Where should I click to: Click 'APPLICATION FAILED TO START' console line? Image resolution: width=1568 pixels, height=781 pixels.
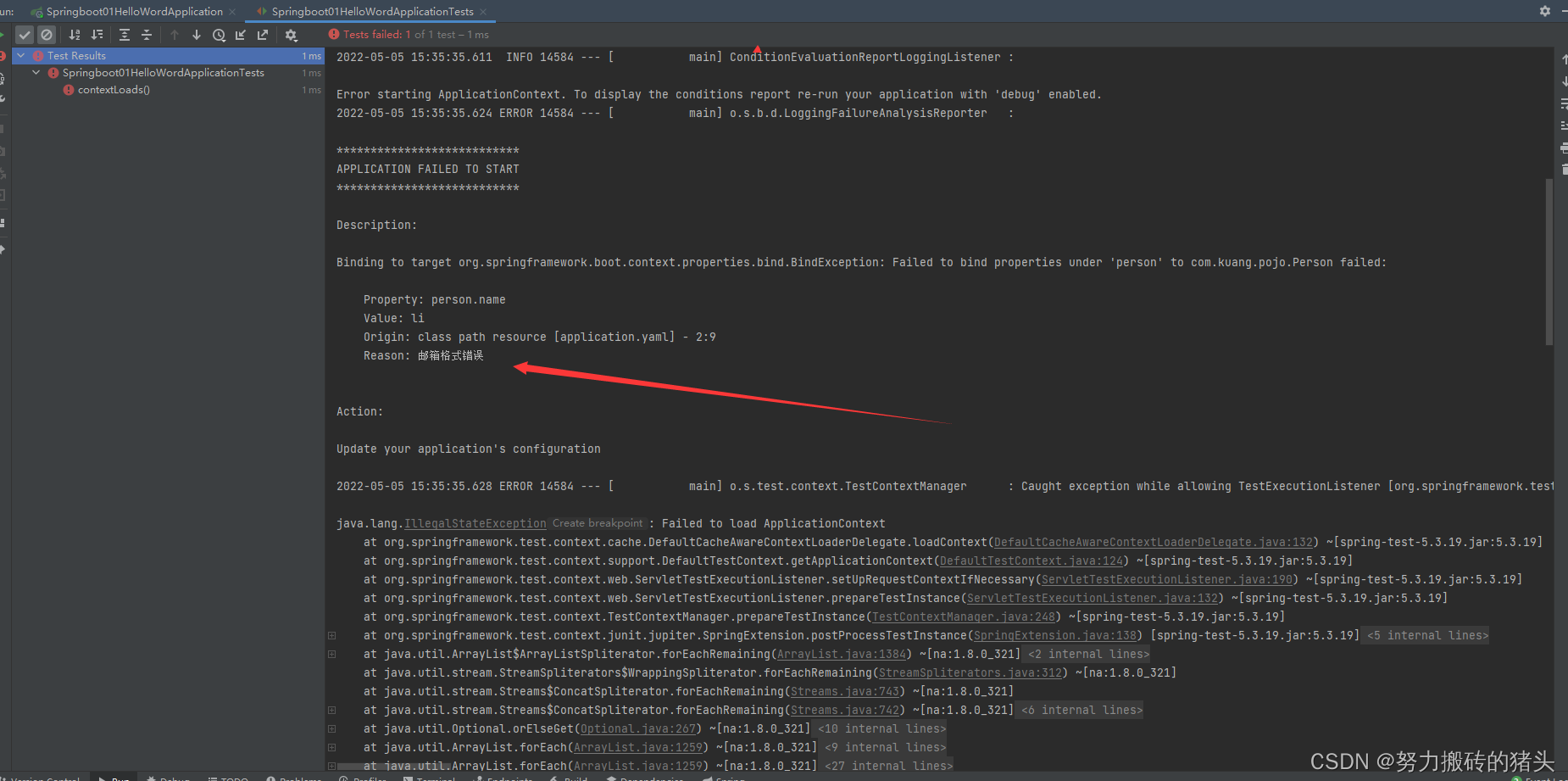428,170
